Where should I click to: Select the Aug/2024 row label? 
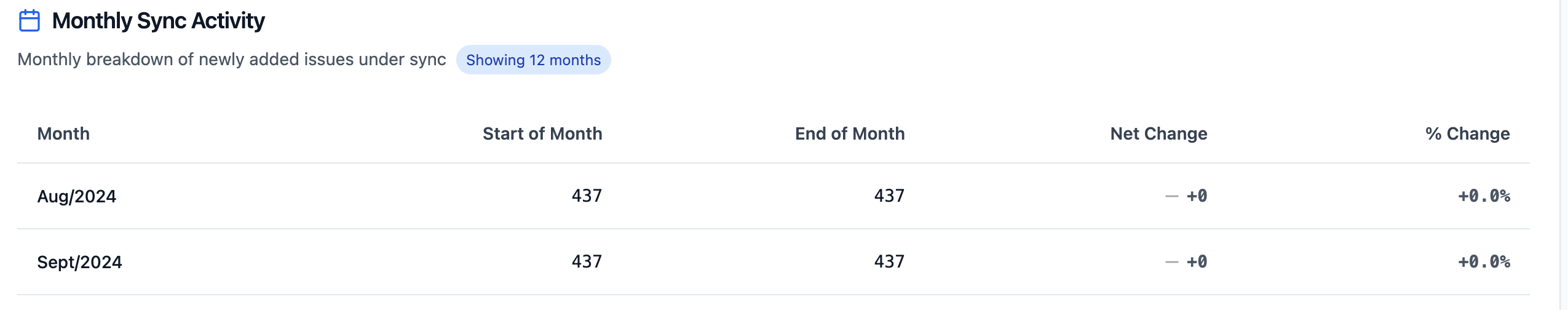pos(77,196)
